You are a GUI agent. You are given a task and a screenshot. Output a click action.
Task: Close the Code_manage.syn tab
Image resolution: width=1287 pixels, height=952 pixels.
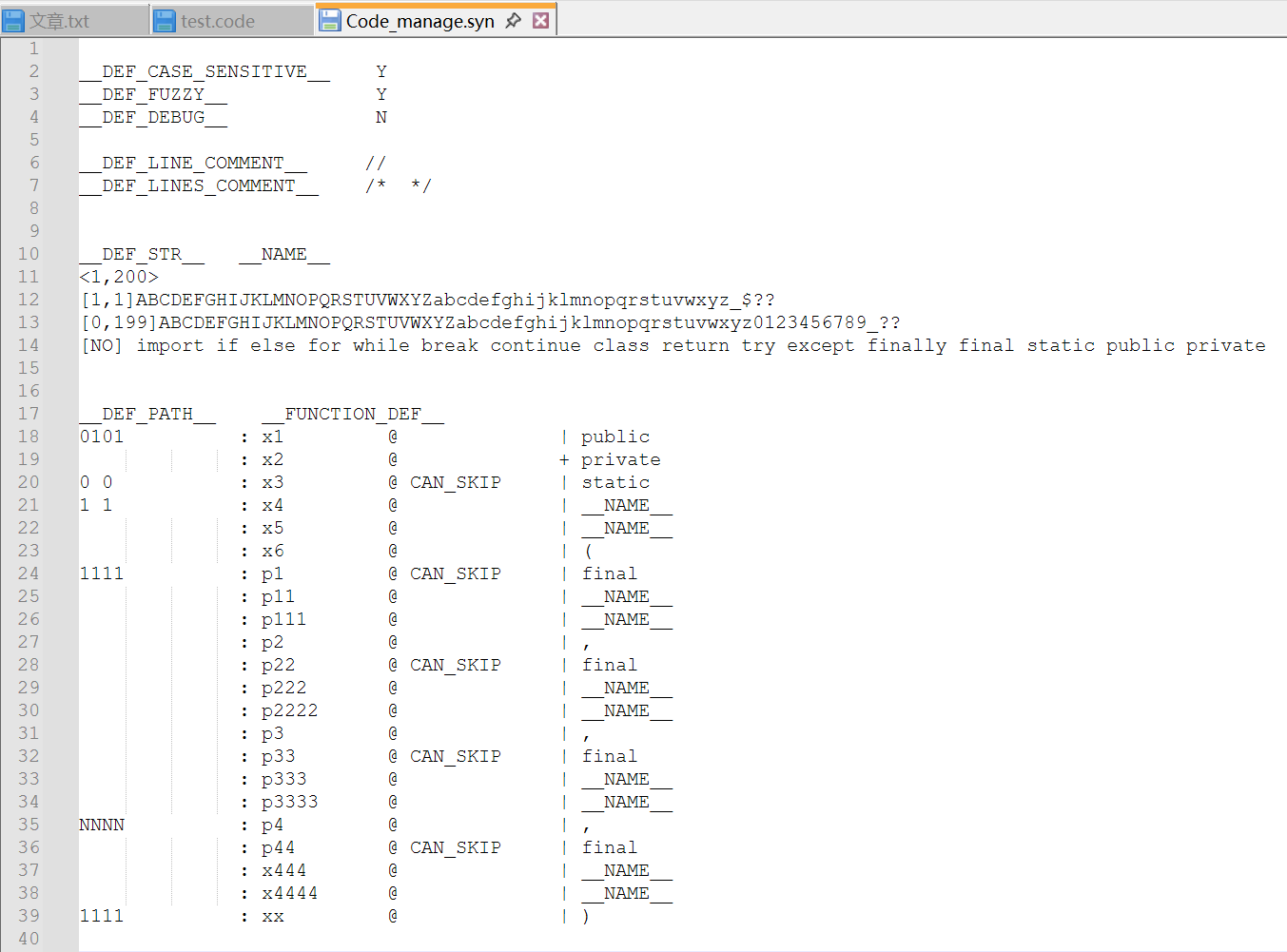(540, 21)
